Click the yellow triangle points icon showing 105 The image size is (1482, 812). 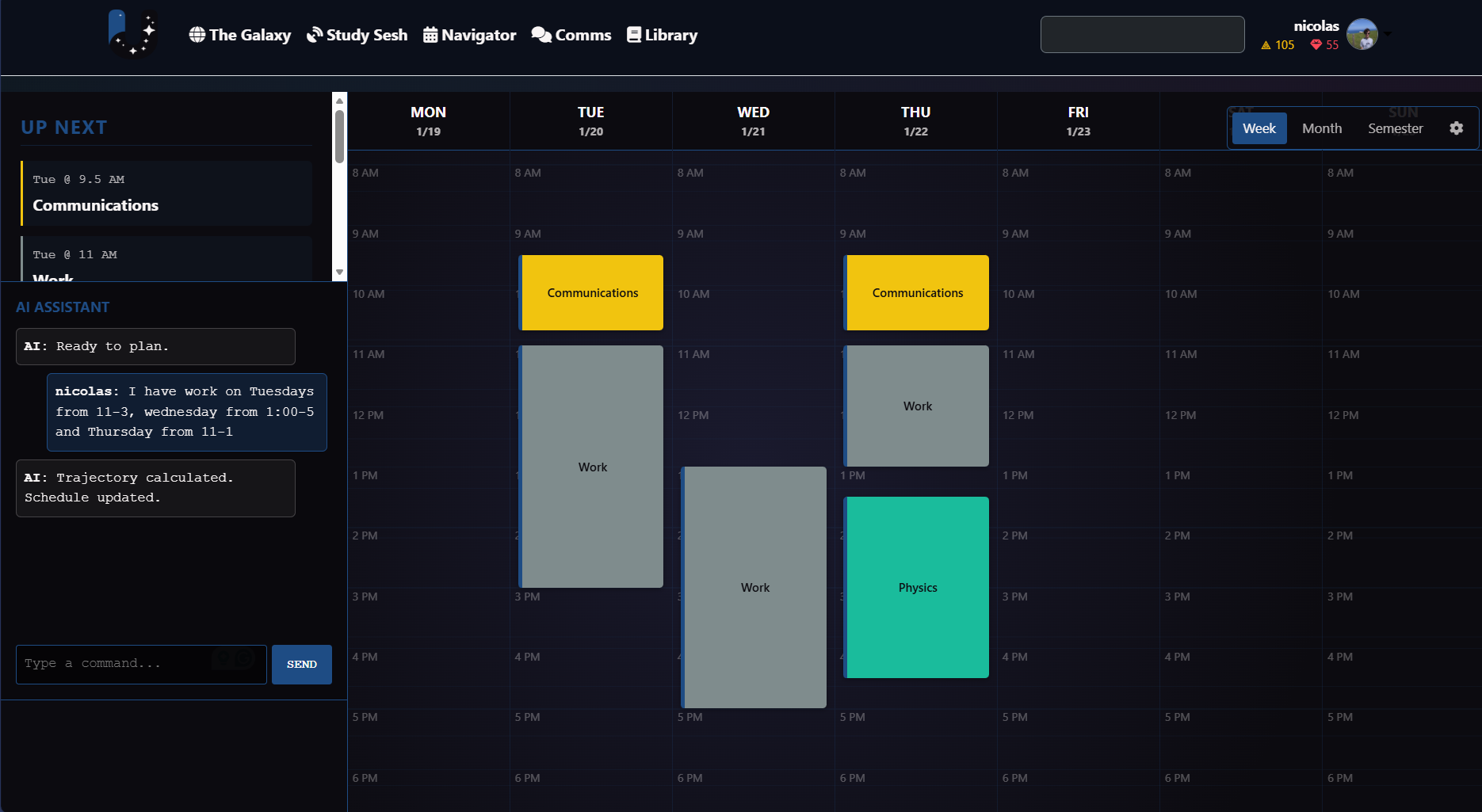tap(1266, 45)
